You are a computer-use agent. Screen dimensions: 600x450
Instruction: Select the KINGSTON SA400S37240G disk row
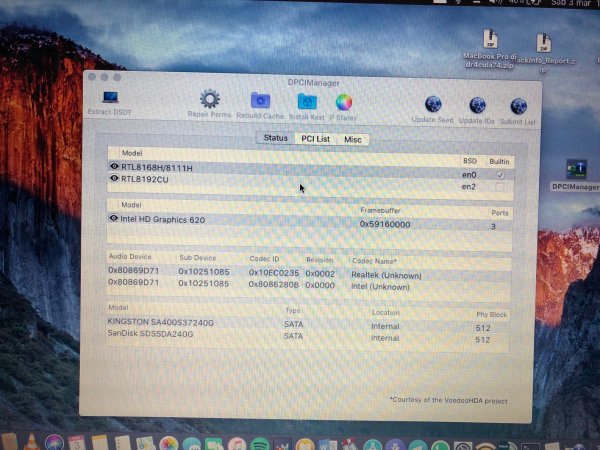click(308, 325)
